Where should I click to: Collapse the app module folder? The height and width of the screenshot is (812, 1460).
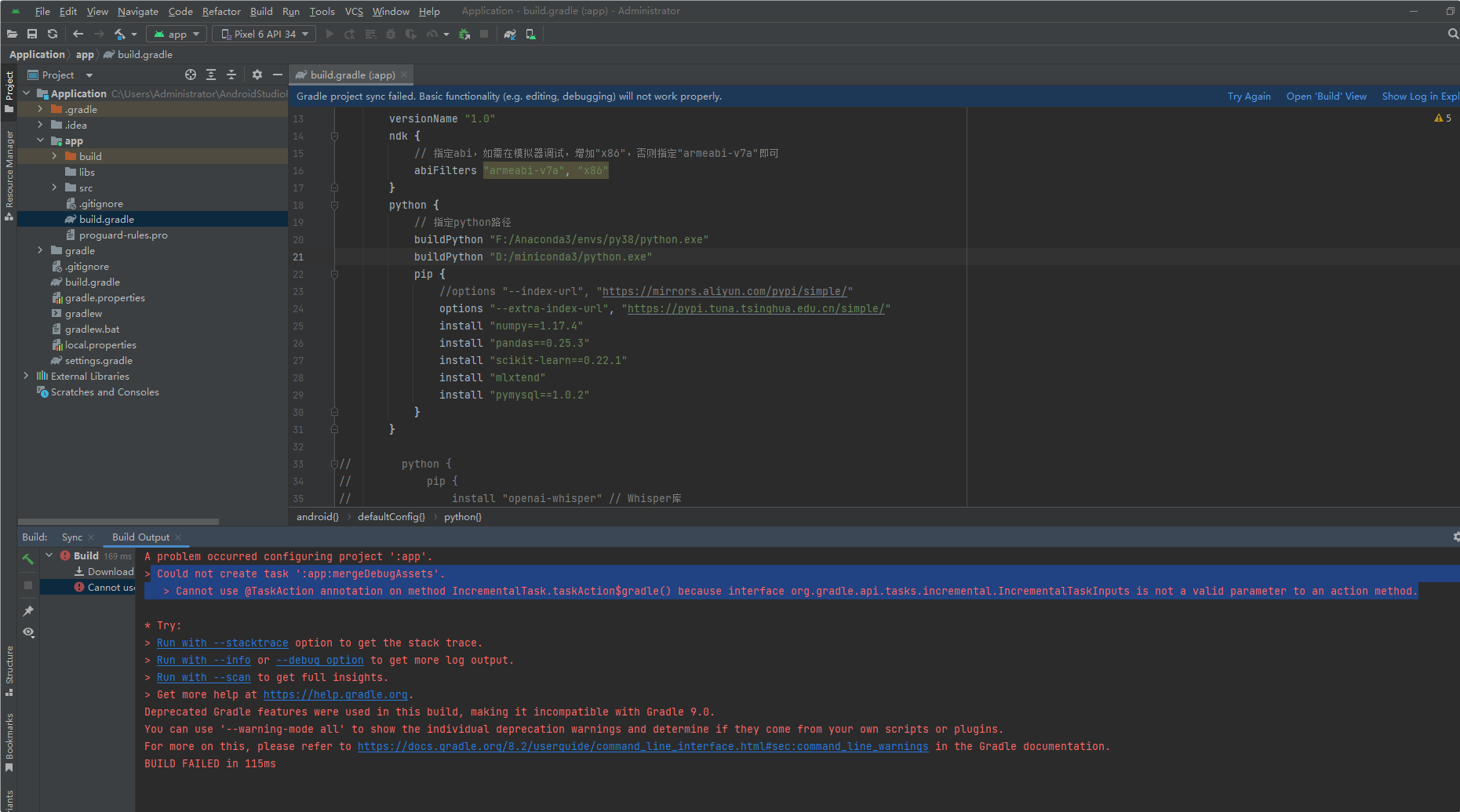[x=40, y=140]
